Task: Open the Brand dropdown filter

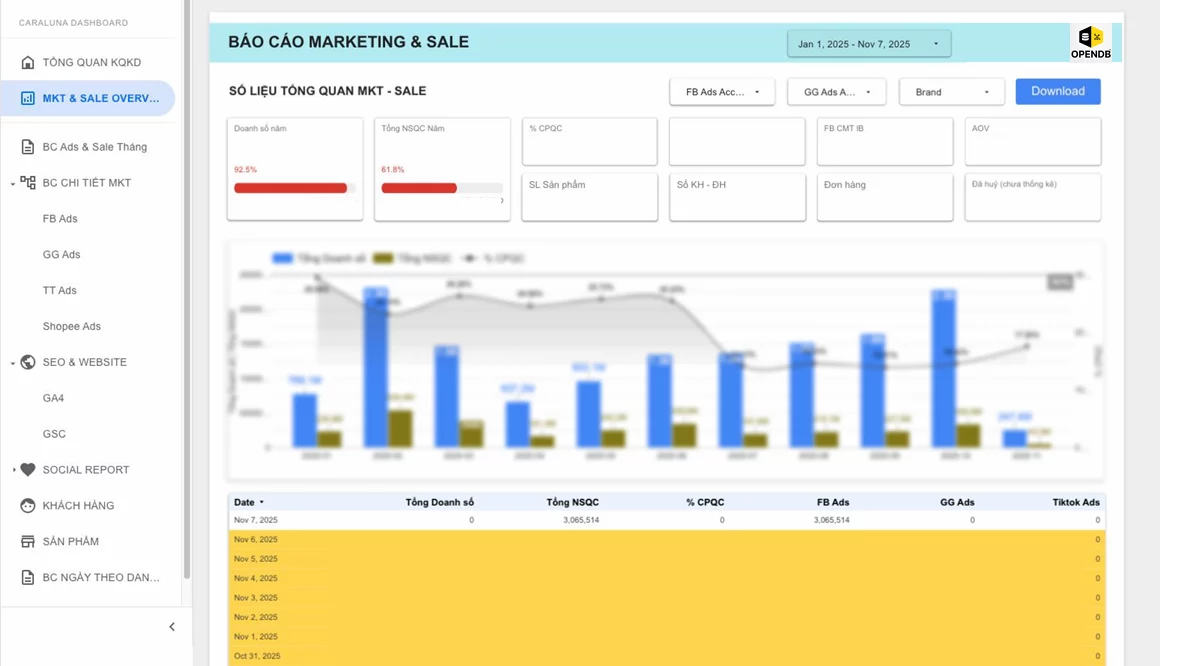Action: pos(950,91)
